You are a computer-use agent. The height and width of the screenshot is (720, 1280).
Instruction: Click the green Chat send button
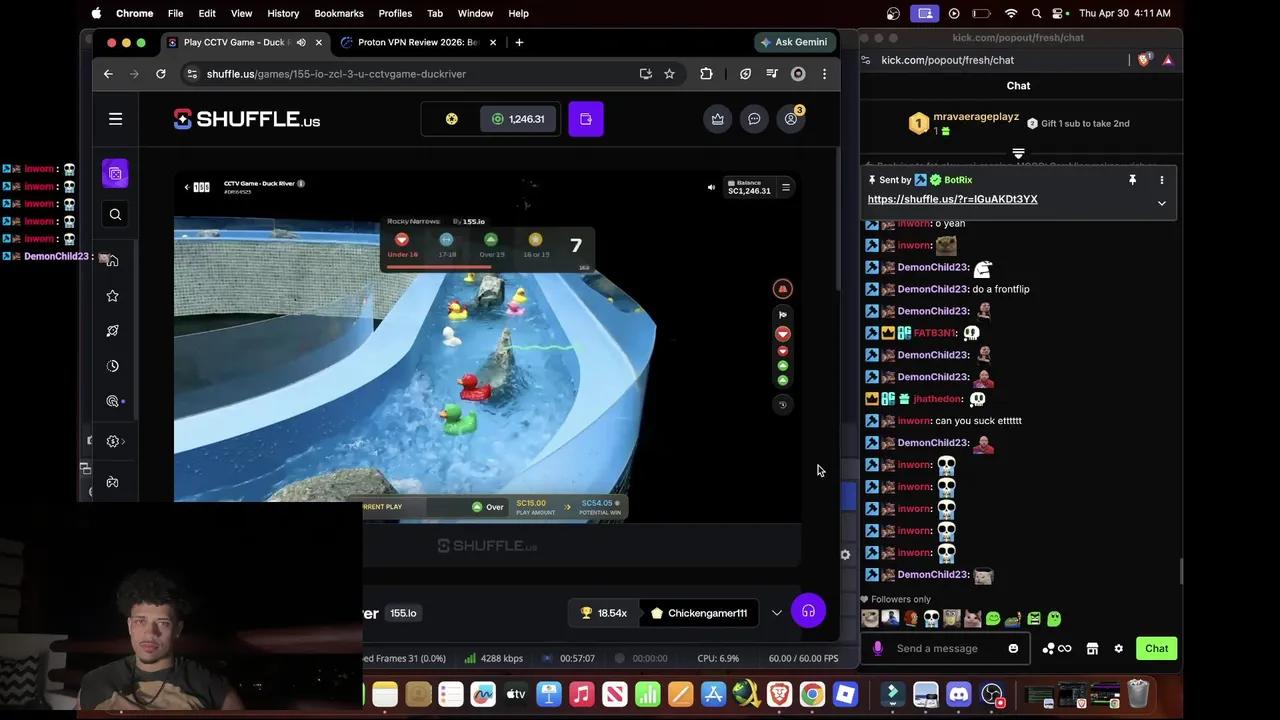1157,648
